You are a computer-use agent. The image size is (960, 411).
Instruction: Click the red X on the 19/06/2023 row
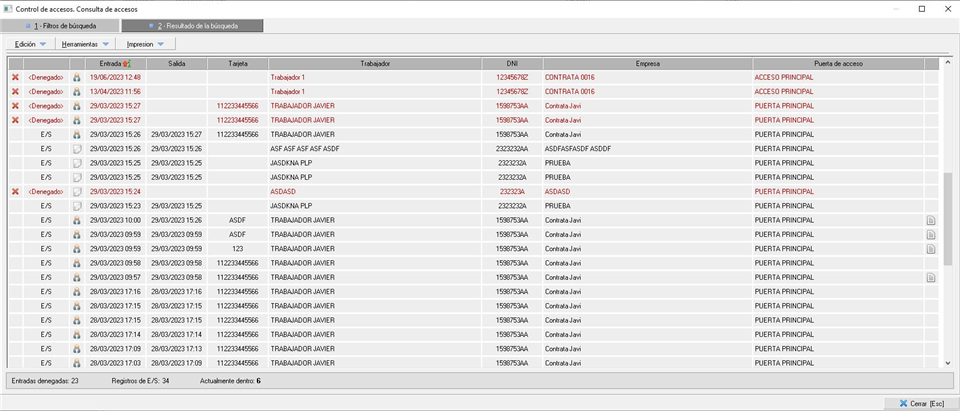(x=15, y=77)
